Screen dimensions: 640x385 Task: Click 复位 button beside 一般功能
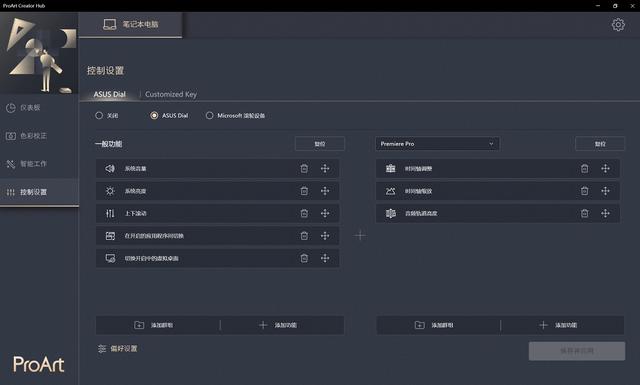click(x=320, y=144)
